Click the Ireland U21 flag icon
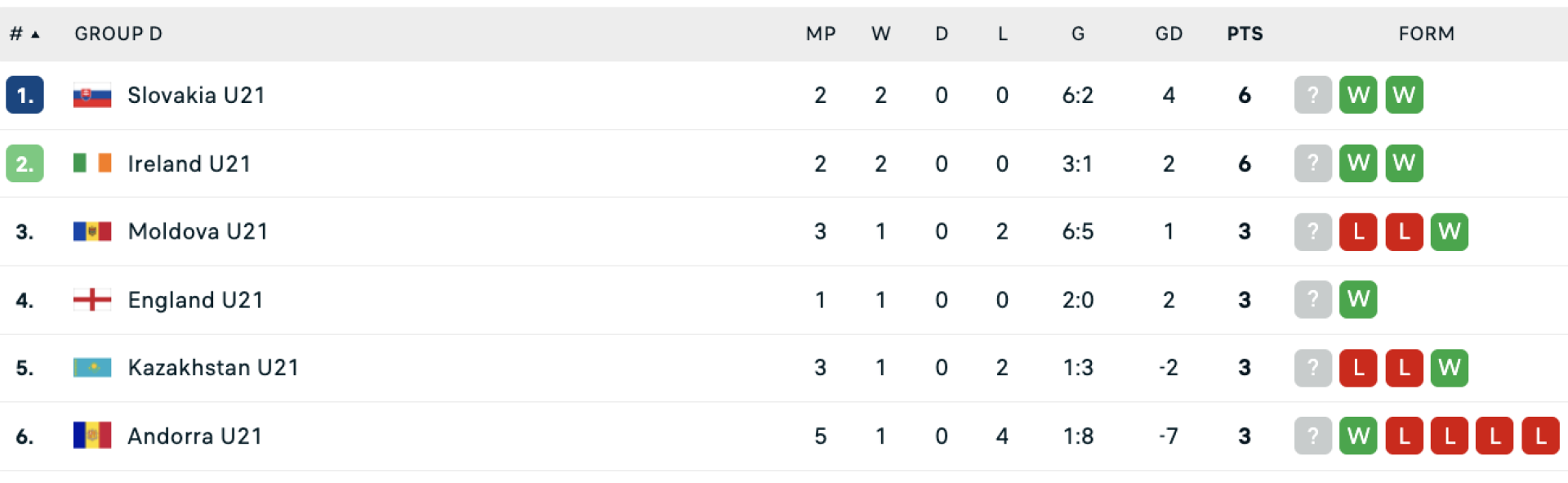 (x=91, y=163)
